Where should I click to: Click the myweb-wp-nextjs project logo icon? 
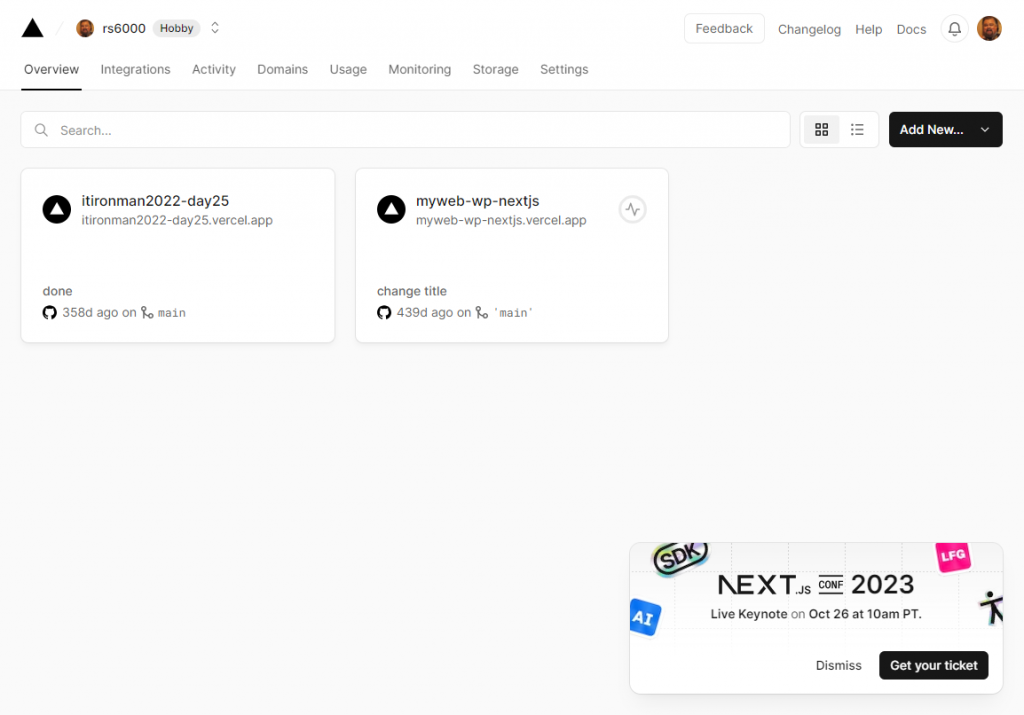[390, 209]
